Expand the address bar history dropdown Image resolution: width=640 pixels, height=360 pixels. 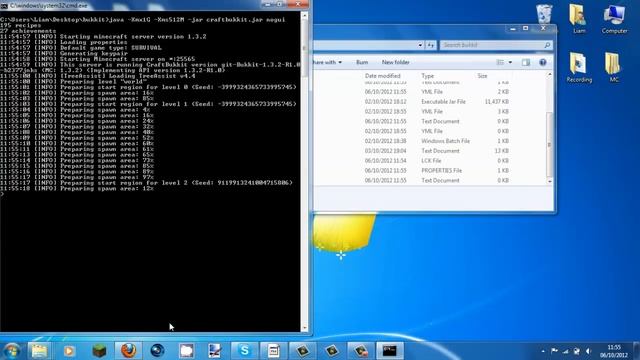[x=420, y=45]
